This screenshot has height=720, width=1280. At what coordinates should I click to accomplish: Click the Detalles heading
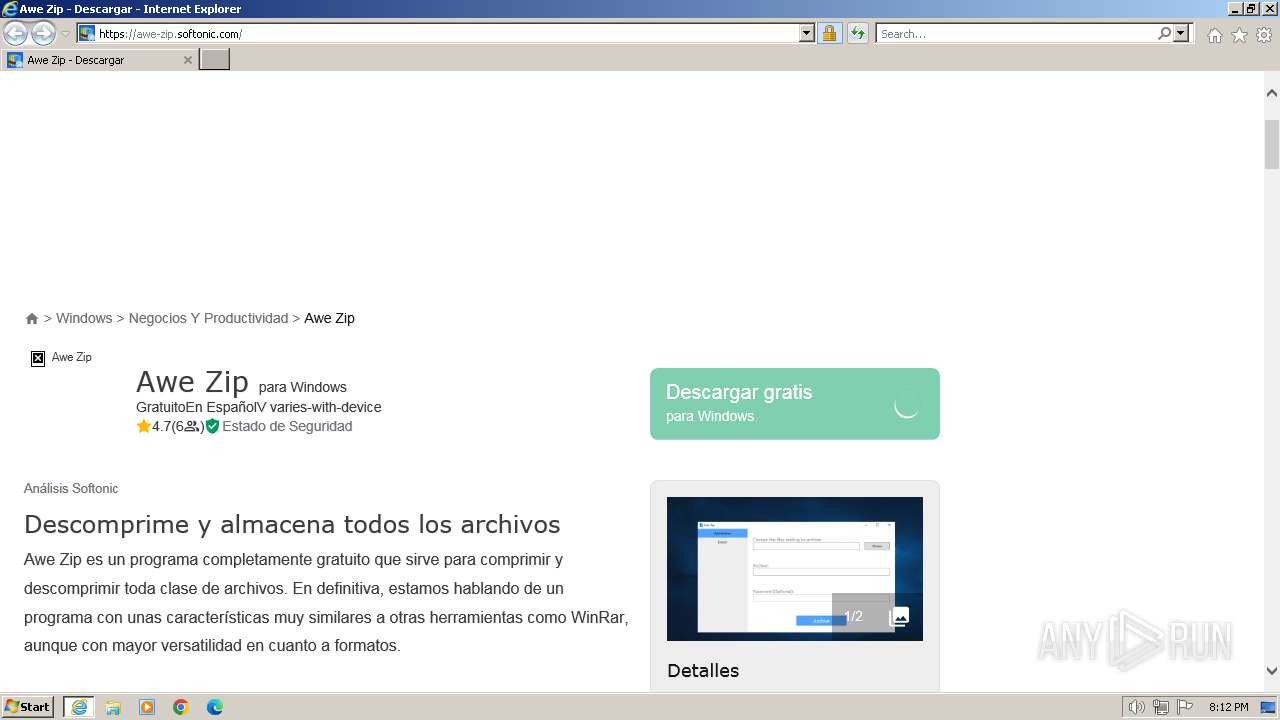point(703,671)
